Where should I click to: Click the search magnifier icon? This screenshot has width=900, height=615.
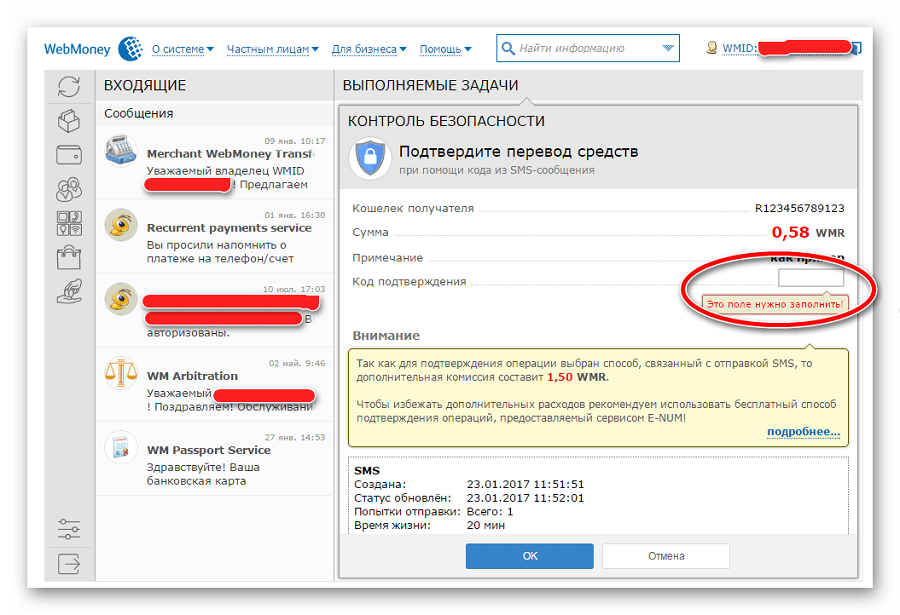click(x=508, y=48)
